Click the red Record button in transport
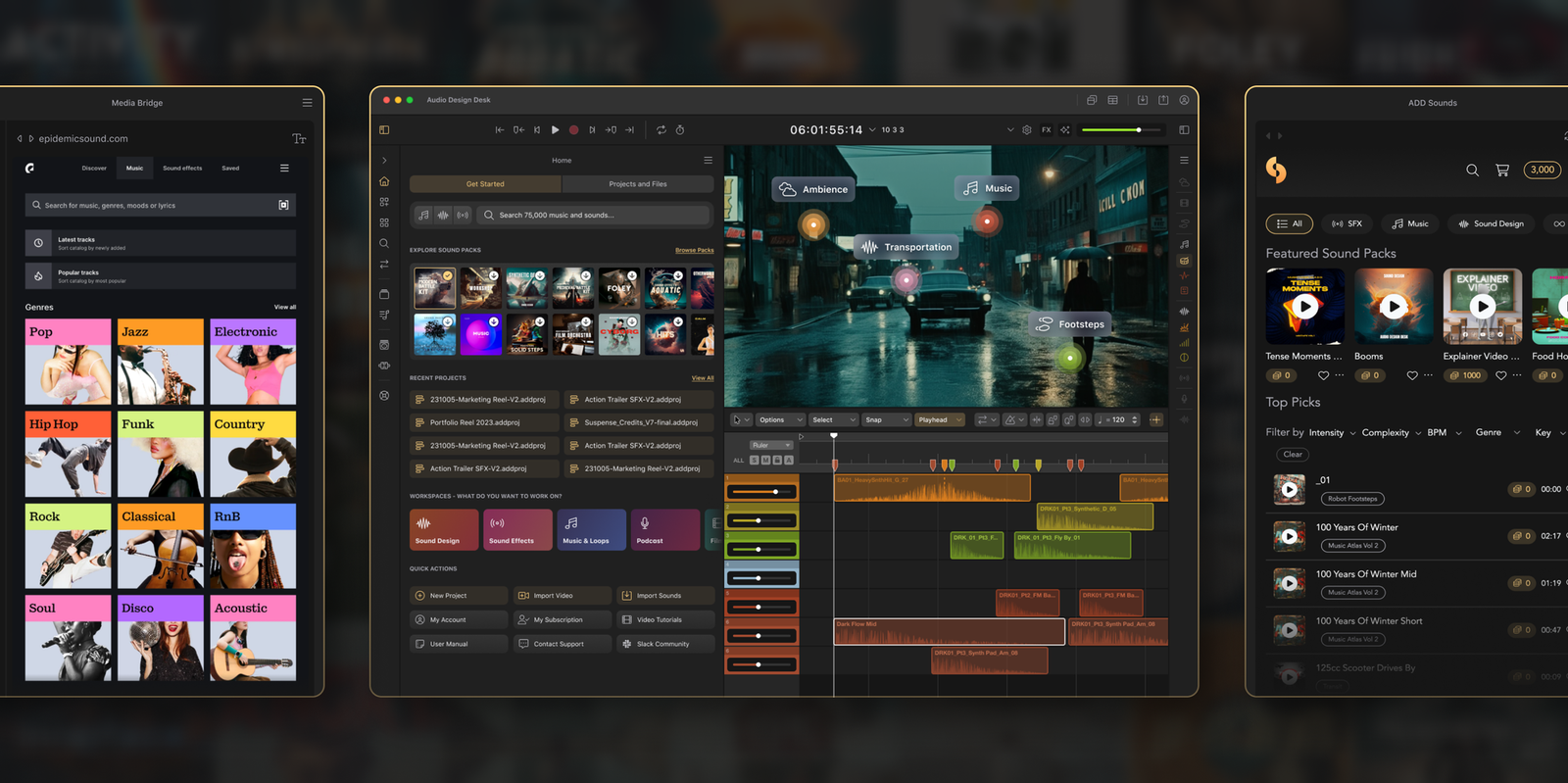Screen dimensions: 1568x783 [574, 129]
